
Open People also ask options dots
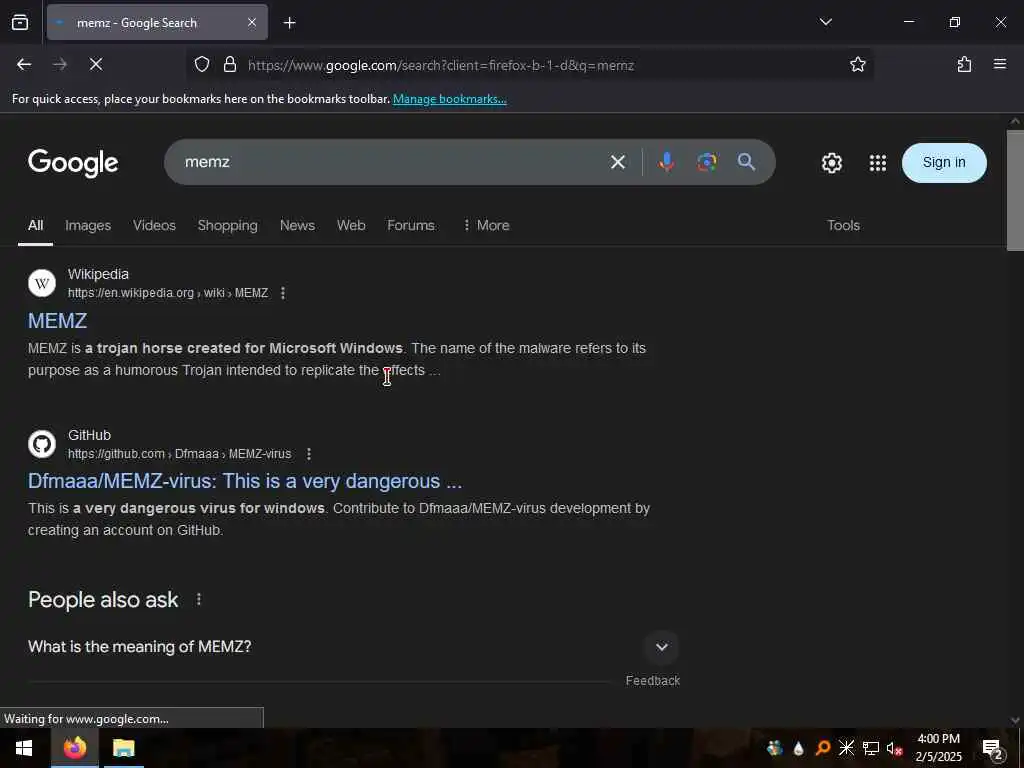(199, 600)
